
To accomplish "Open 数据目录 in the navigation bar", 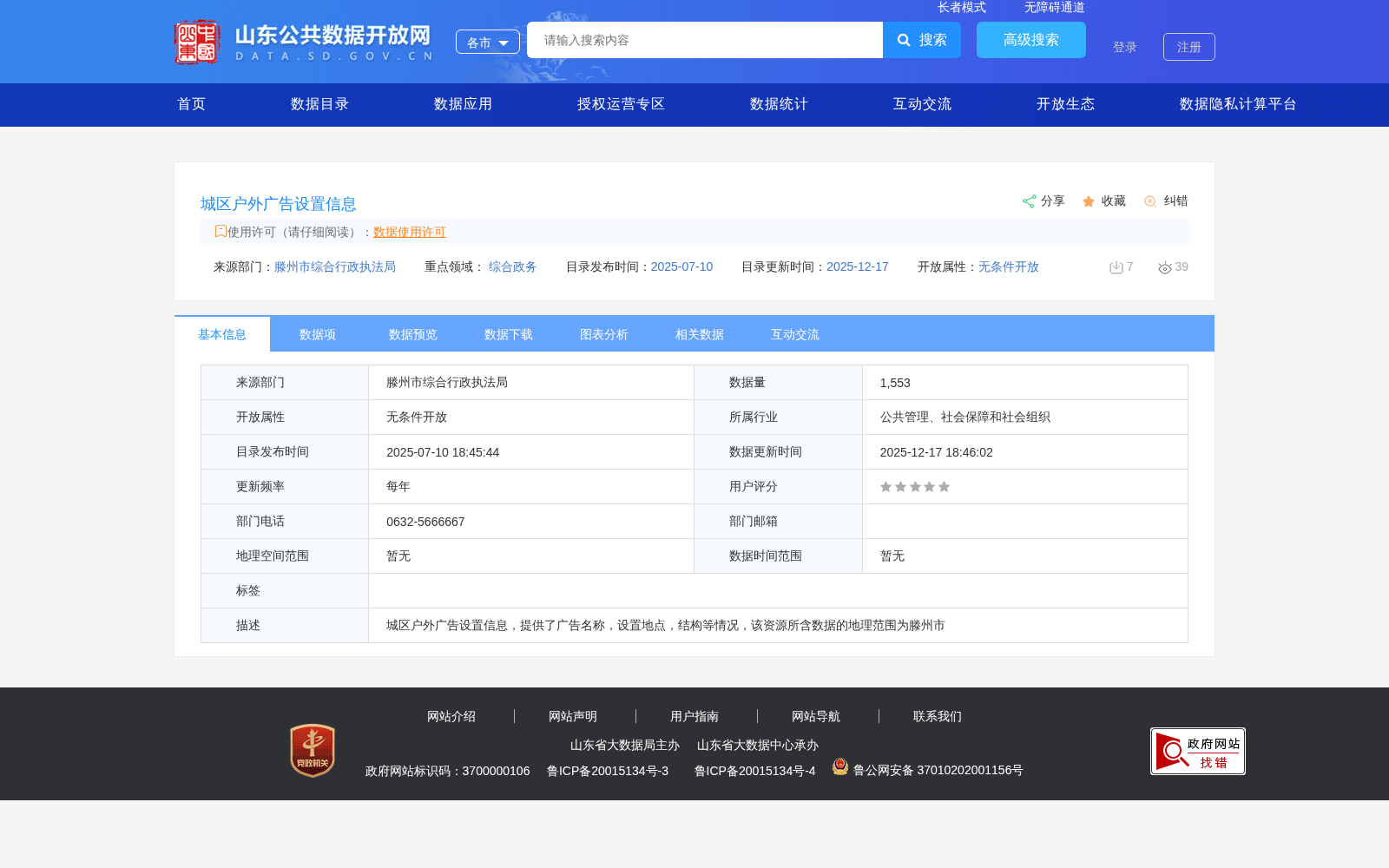I will (320, 104).
